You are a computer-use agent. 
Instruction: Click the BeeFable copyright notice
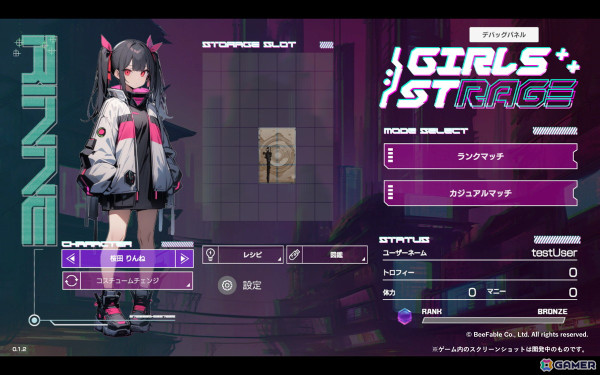[x=527, y=334]
